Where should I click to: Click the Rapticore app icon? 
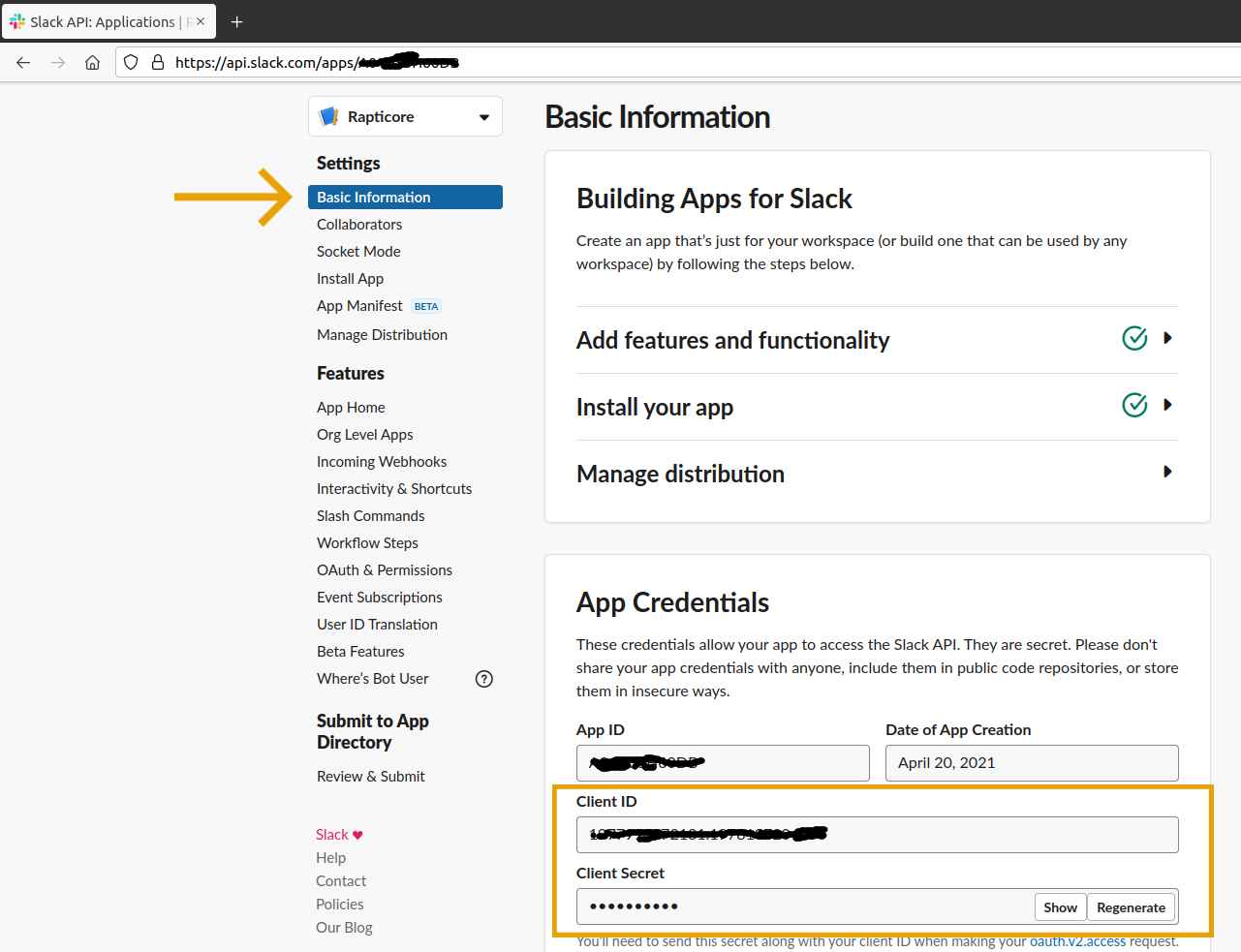pyautogui.click(x=329, y=116)
